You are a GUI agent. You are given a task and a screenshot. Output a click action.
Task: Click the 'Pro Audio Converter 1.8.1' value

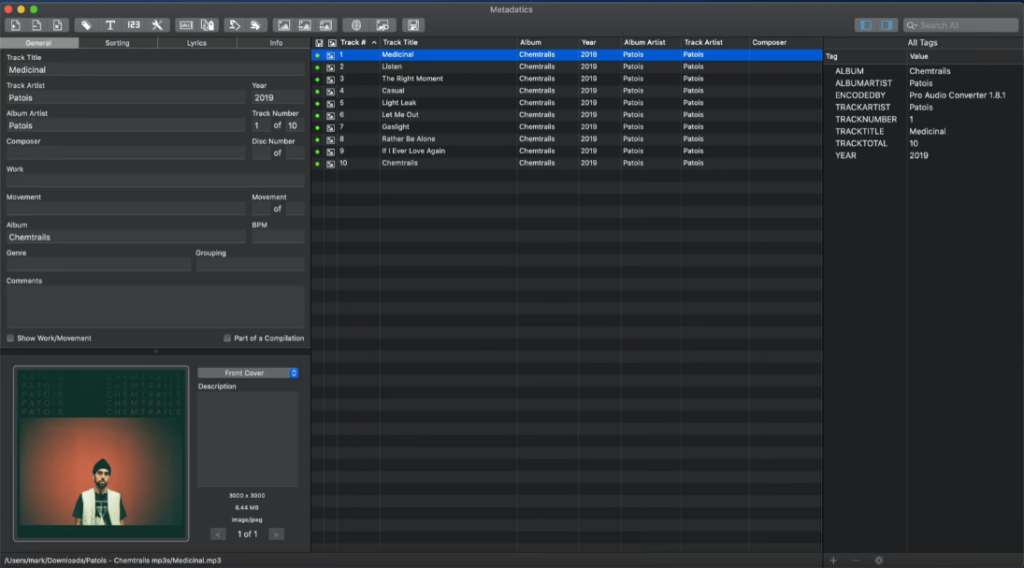pos(957,95)
